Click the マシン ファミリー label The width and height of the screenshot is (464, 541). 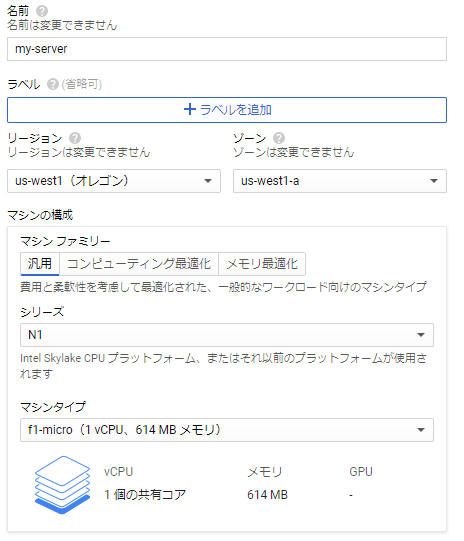point(65,241)
